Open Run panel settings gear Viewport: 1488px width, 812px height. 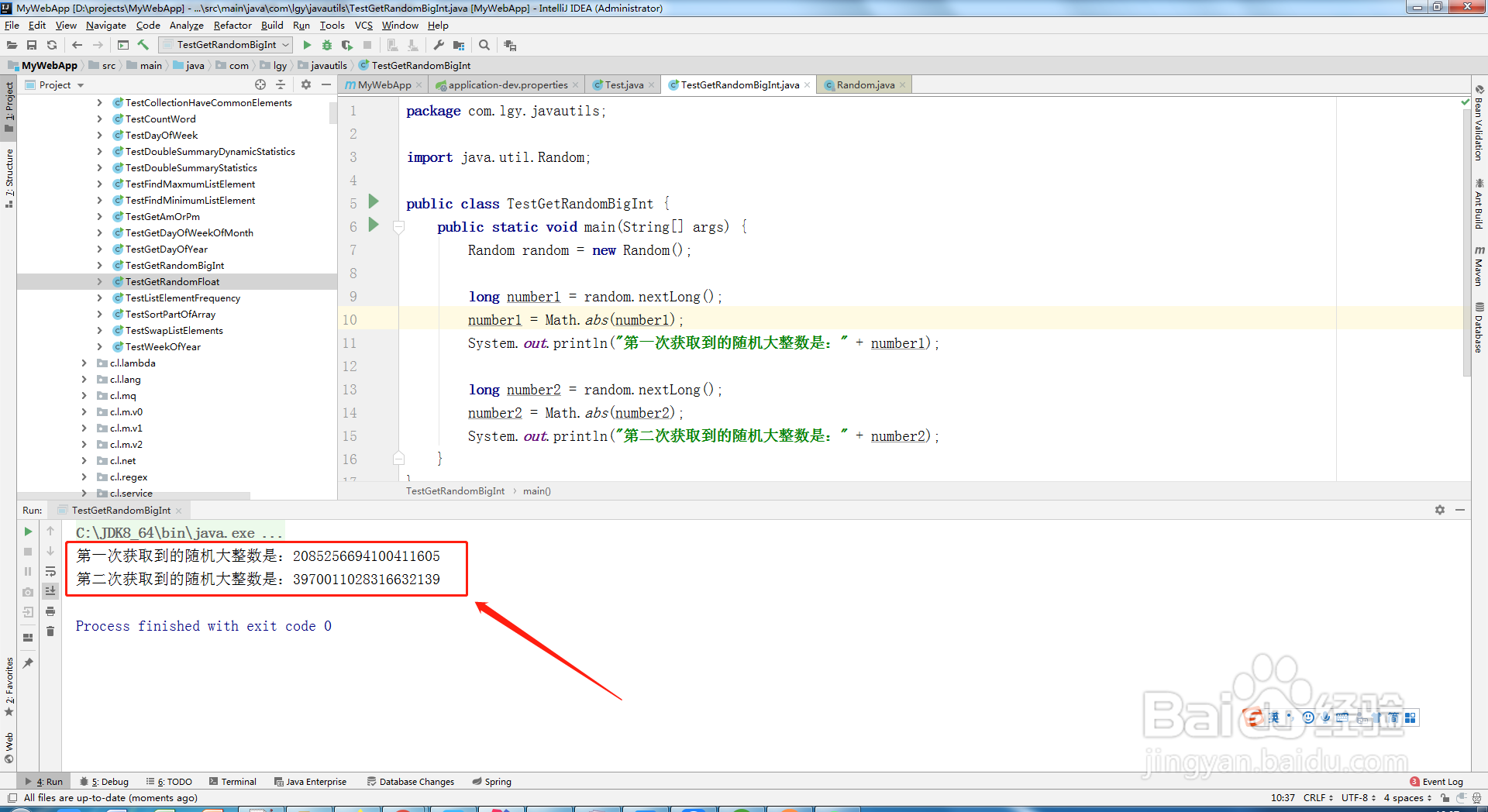click(x=1440, y=510)
